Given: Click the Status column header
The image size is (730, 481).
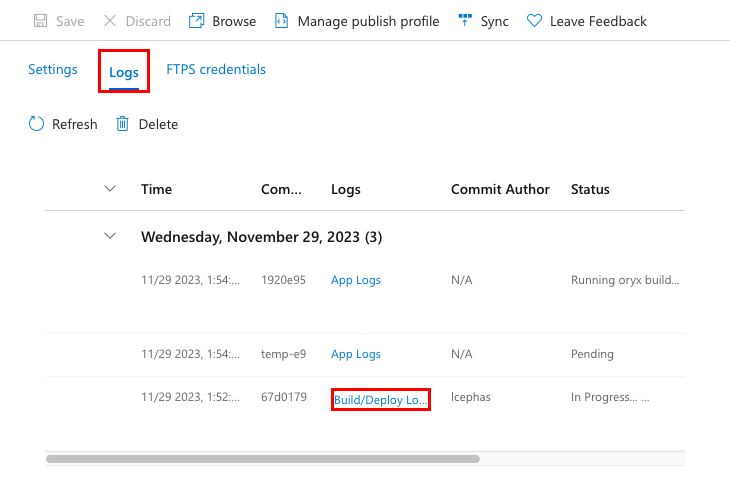Looking at the screenshot, I should [590, 189].
